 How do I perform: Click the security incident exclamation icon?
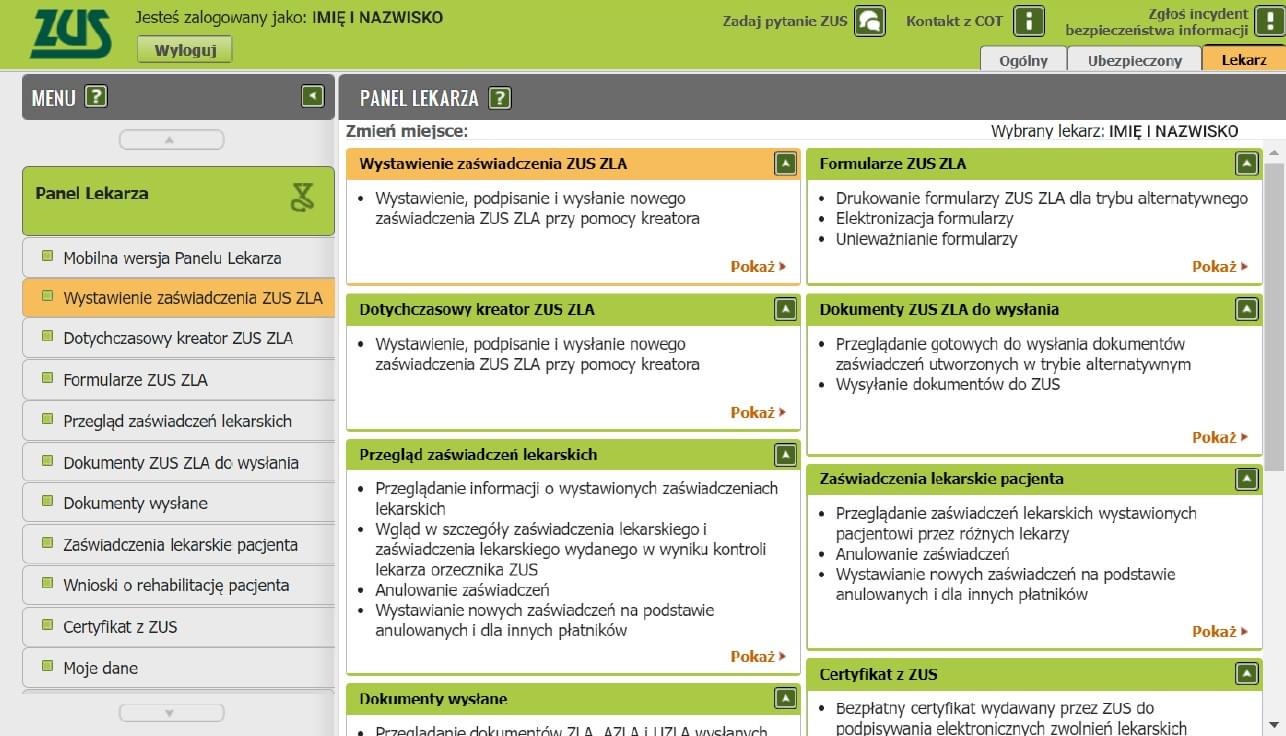pyautogui.click(x=1269, y=21)
